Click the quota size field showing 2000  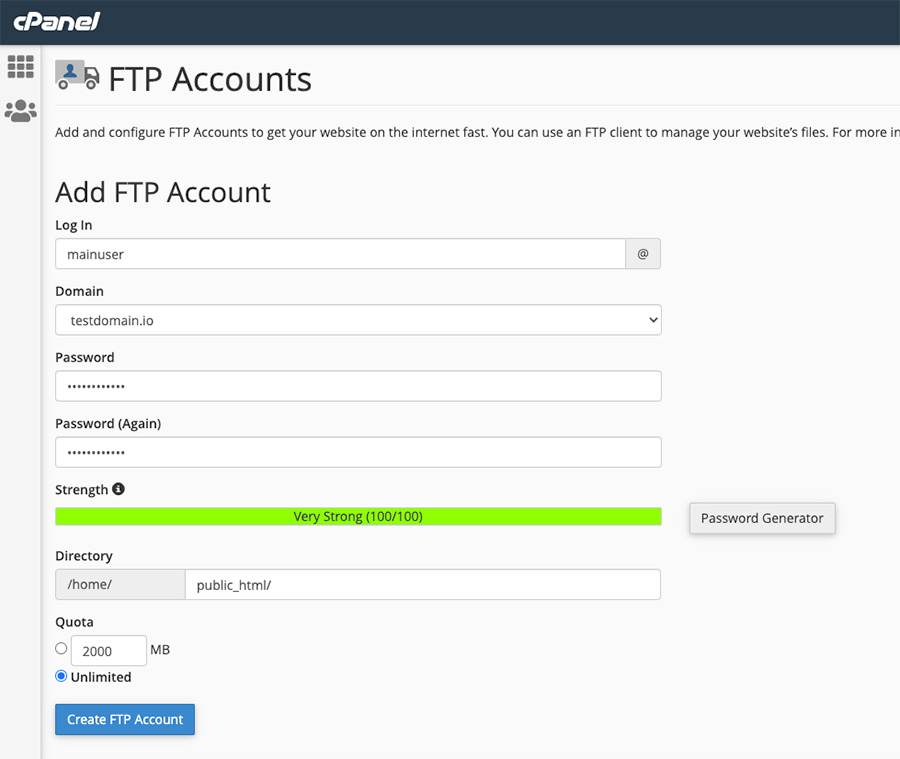tap(108, 651)
